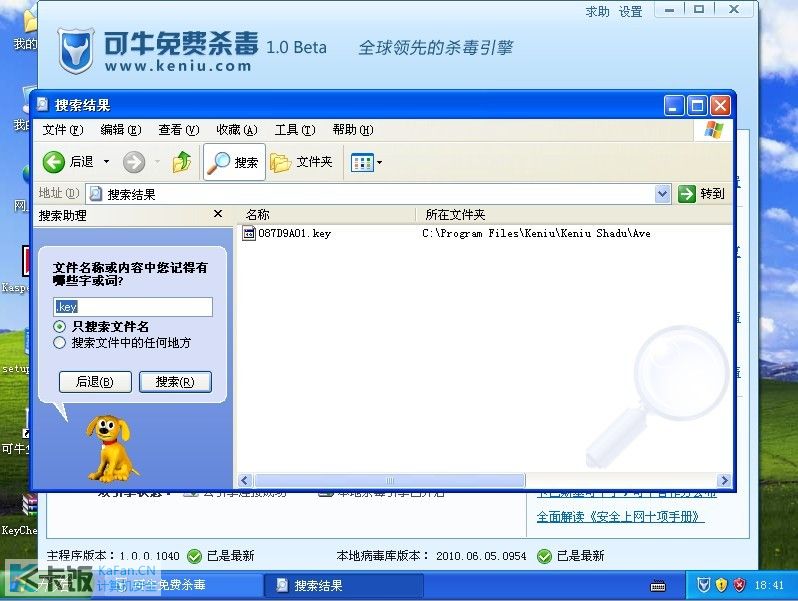Viewport: 798px width, 601px height.
Task: Click the blue shield tray icon
Action: point(703,585)
